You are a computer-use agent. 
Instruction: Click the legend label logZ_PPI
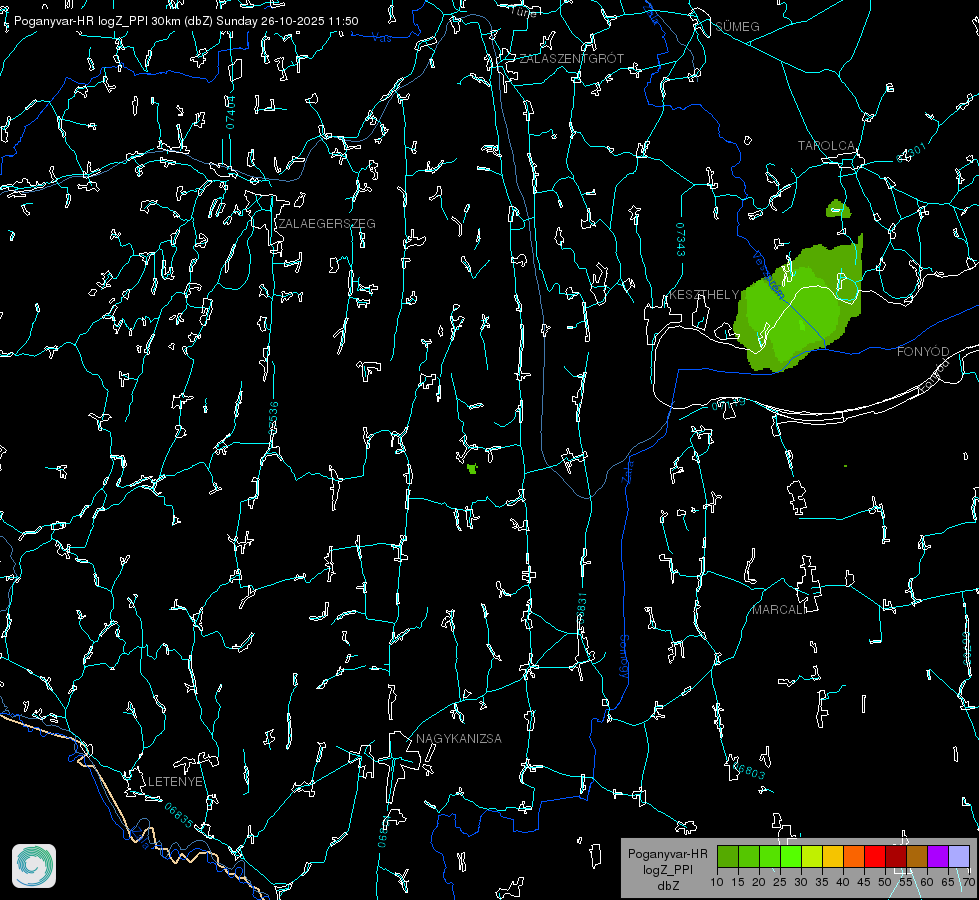pyautogui.click(x=667, y=869)
